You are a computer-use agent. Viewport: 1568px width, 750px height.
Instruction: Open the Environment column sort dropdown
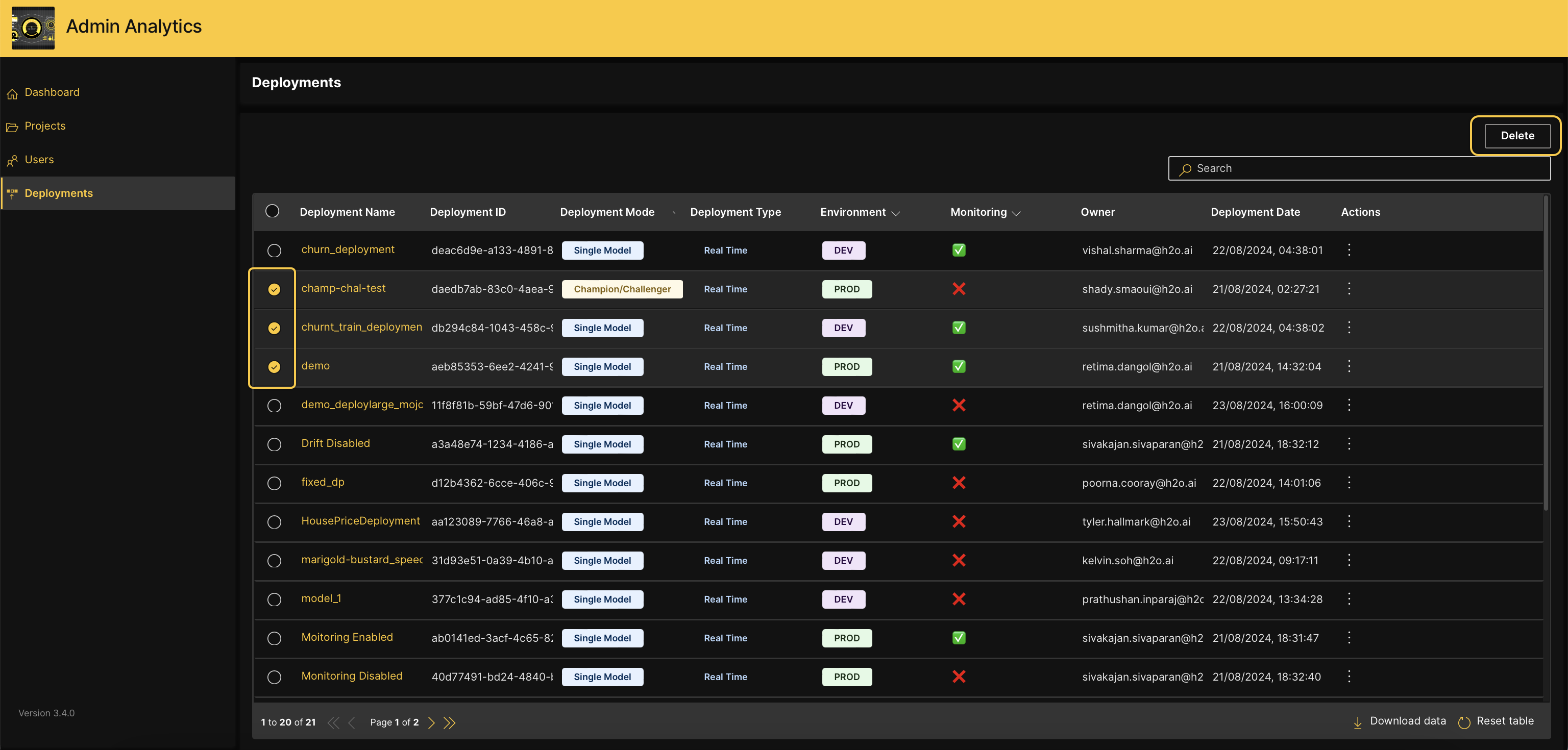(895, 213)
